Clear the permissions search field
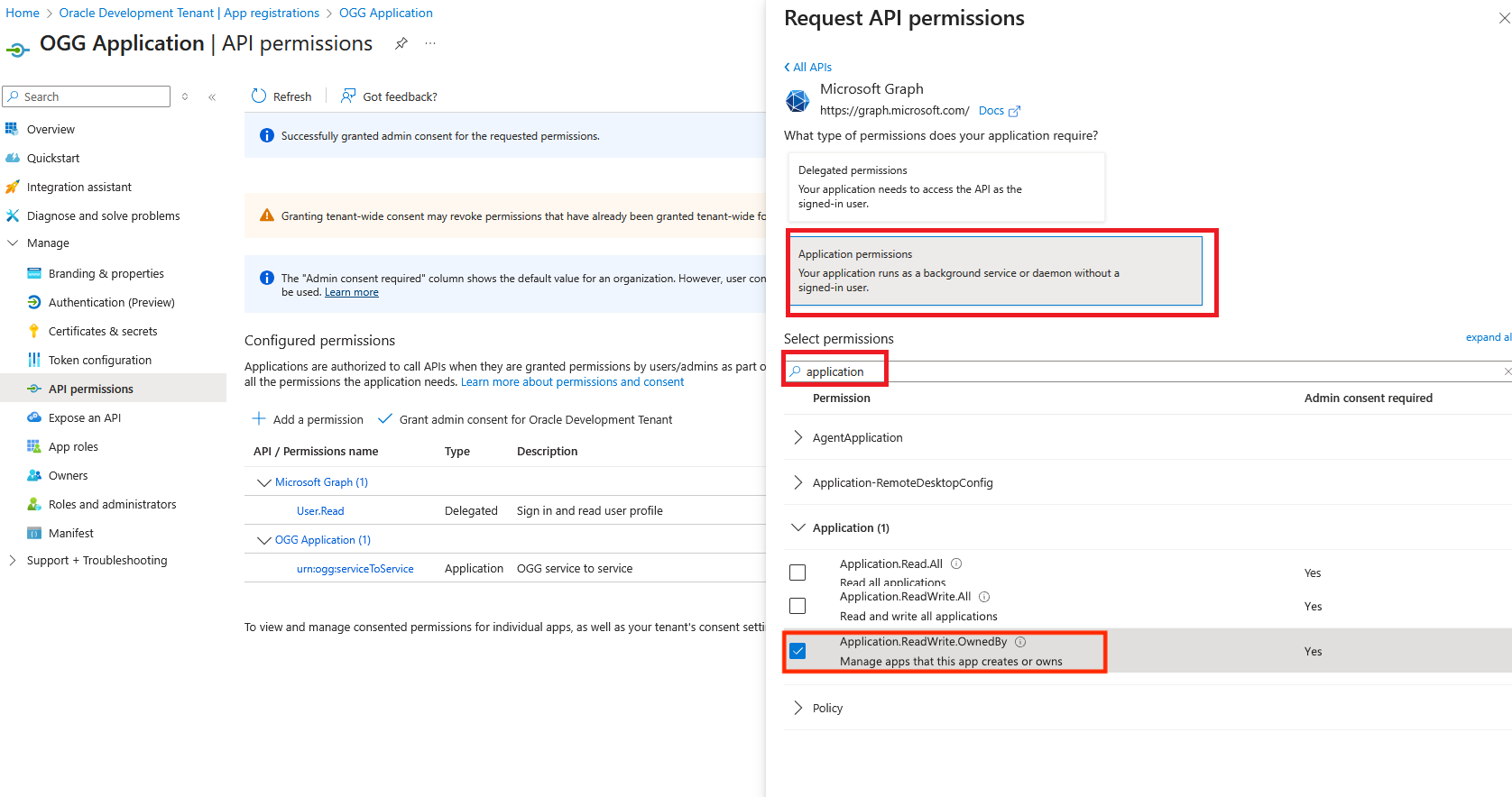Image resolution: width=1512 pixels, height=797 pixels. point(1507,371)
